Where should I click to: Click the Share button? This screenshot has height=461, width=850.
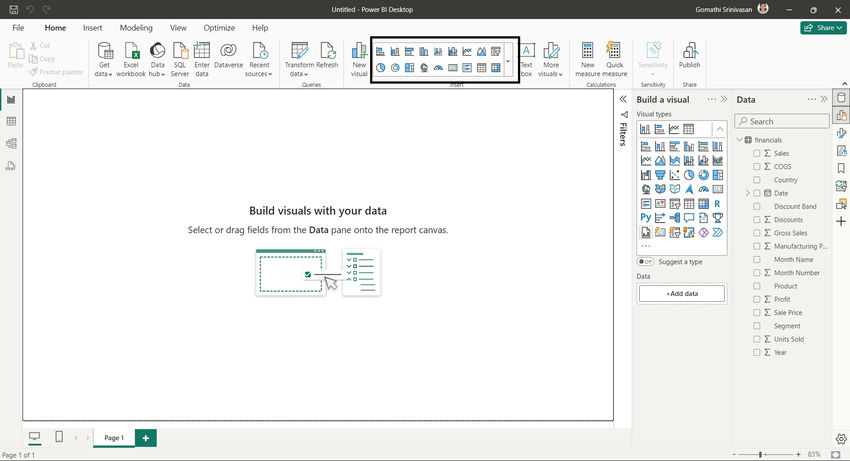pyautogui.click(x=823, y=28)
